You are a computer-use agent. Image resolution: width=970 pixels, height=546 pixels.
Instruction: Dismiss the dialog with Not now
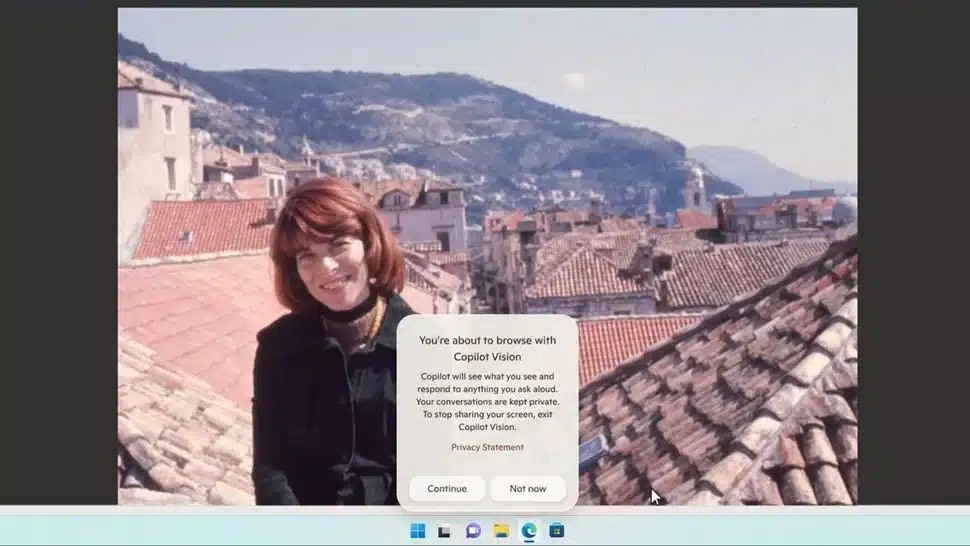528,488
